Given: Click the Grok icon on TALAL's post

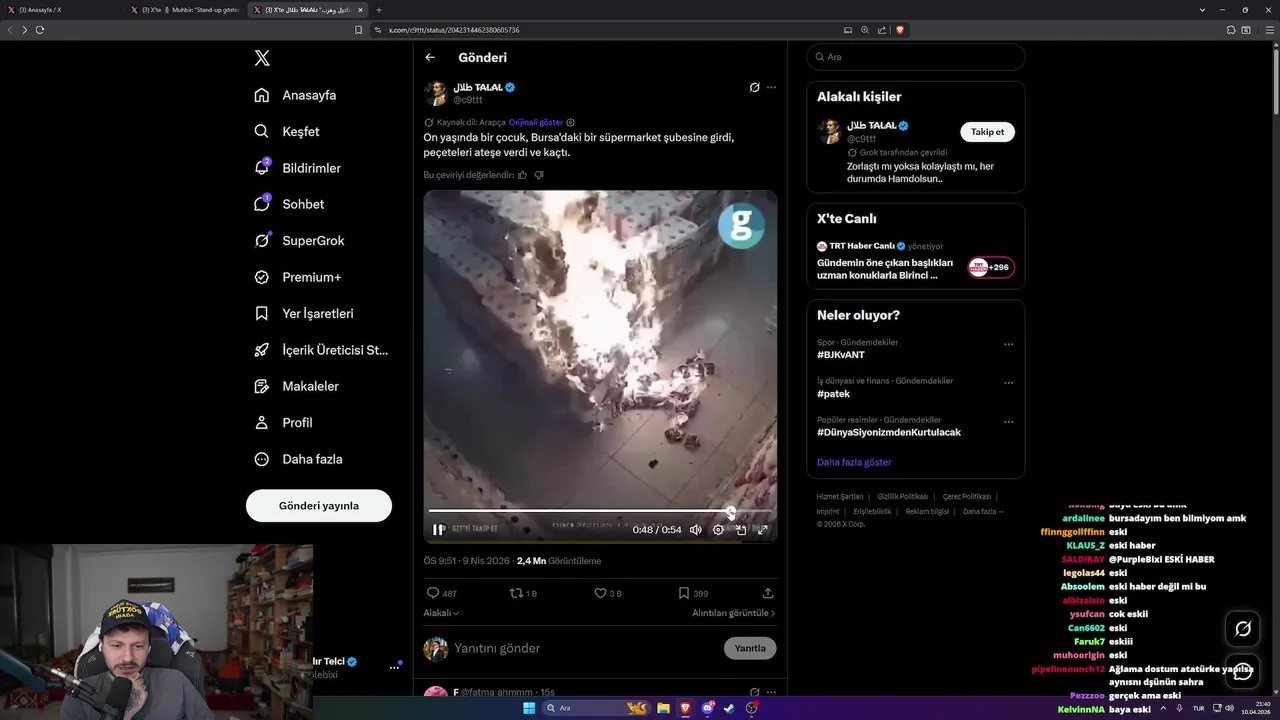Looking at the screenshot, I should coord(754,88).
